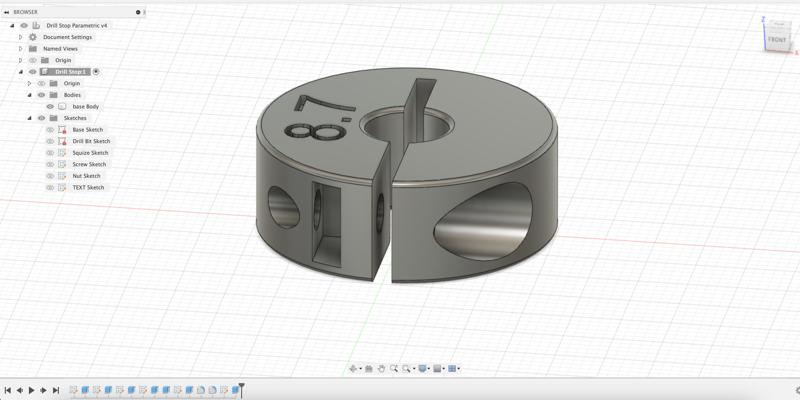This screenshot has height=400, width=800.
Task: Jump to timeline beginning
Action: click(8, 390)
